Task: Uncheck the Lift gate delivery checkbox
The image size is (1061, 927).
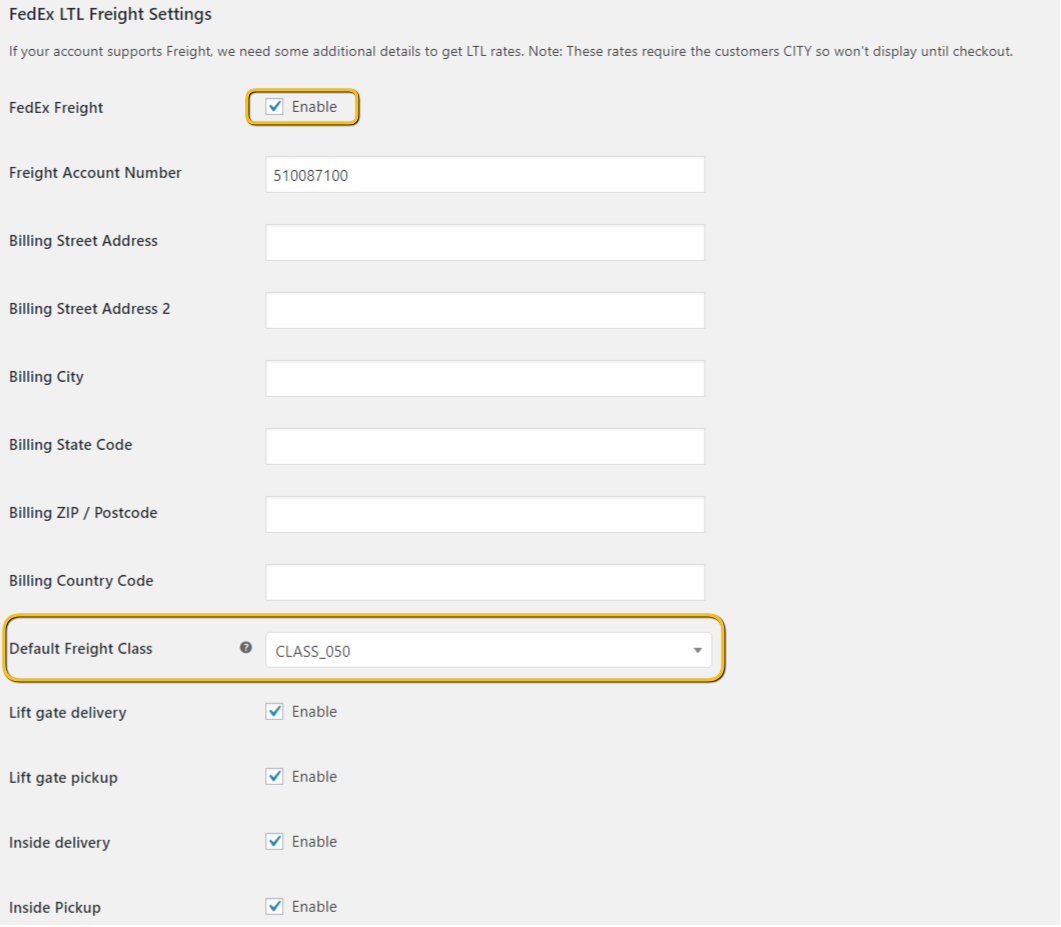Action: 274,712
